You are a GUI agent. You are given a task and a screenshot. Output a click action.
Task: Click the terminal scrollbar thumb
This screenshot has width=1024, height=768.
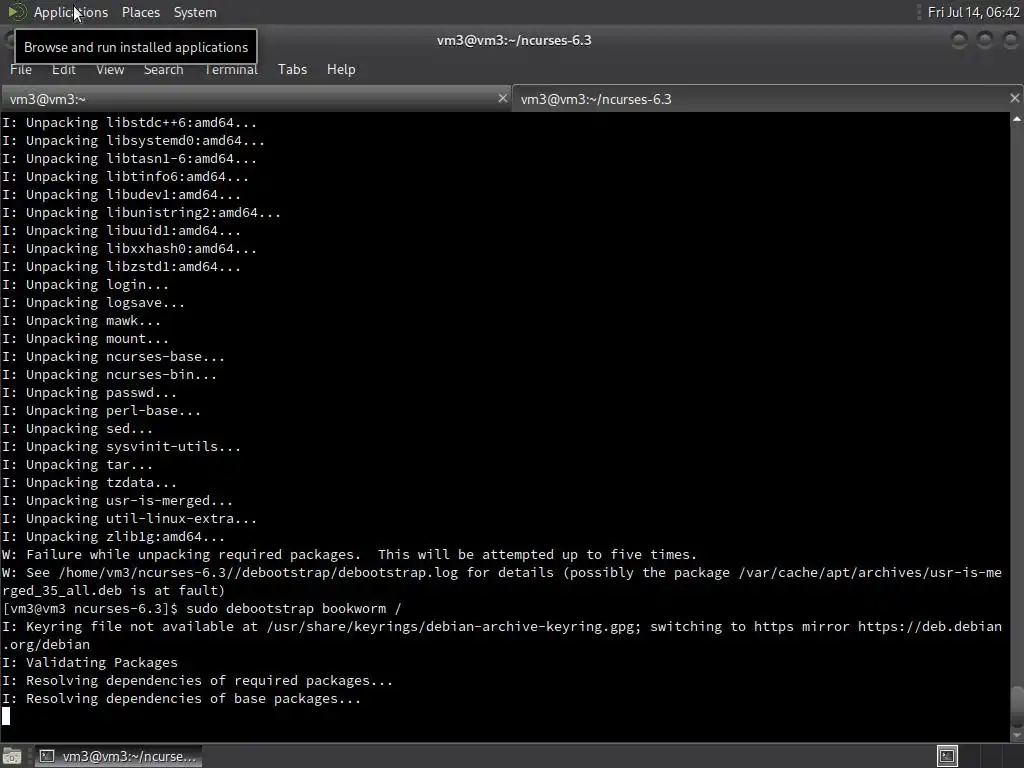point(1017,705)
